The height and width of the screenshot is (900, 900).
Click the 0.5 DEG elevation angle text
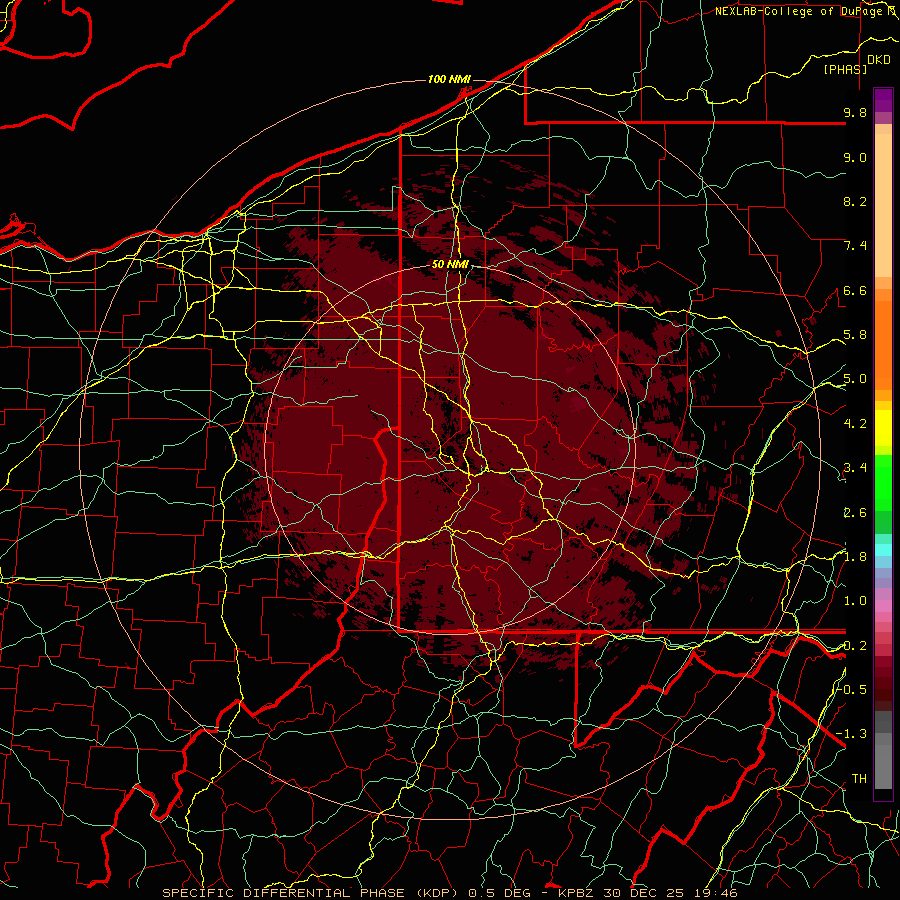(501, 893)
